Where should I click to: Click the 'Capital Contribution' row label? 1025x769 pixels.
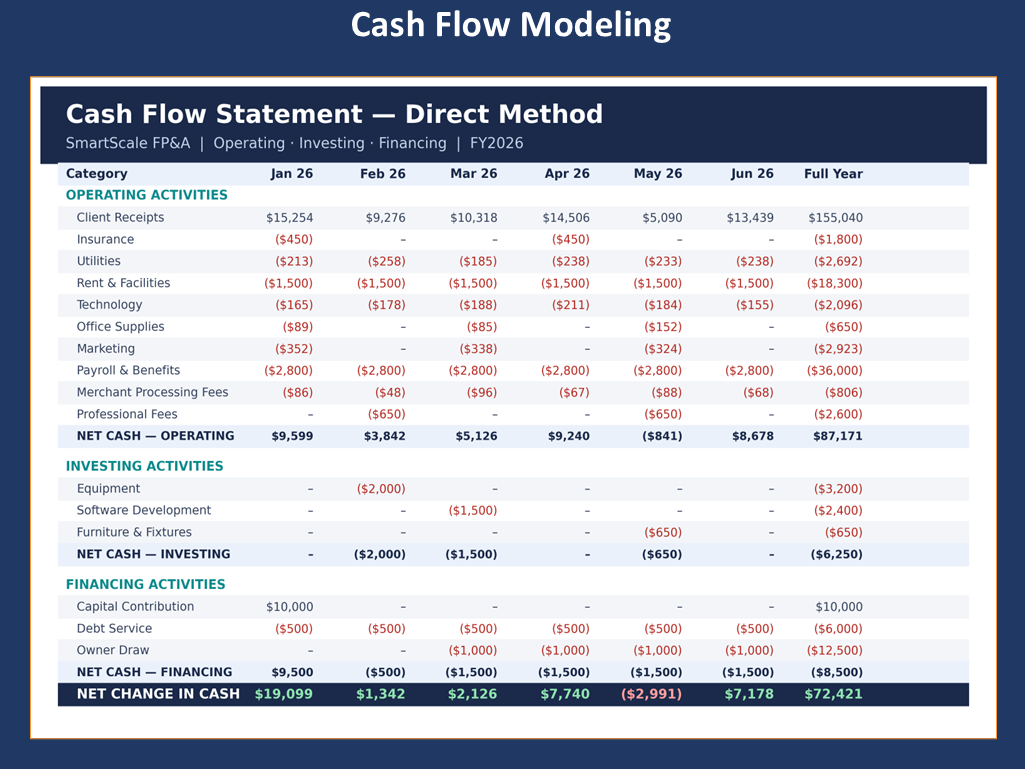pyautogui.click(x=135, y=607)
